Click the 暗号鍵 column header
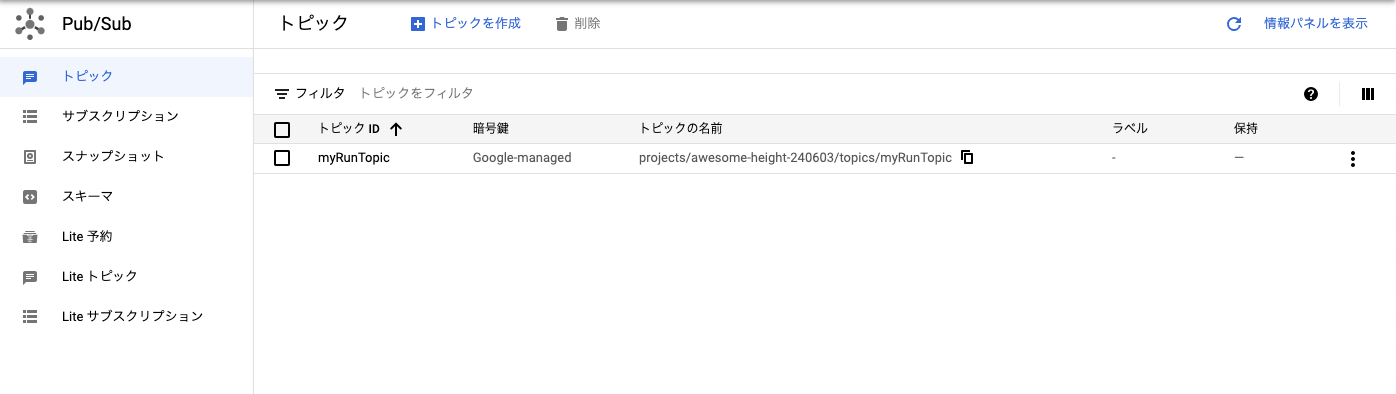The width and height of the screenshot is (1396, 394). 491,129
